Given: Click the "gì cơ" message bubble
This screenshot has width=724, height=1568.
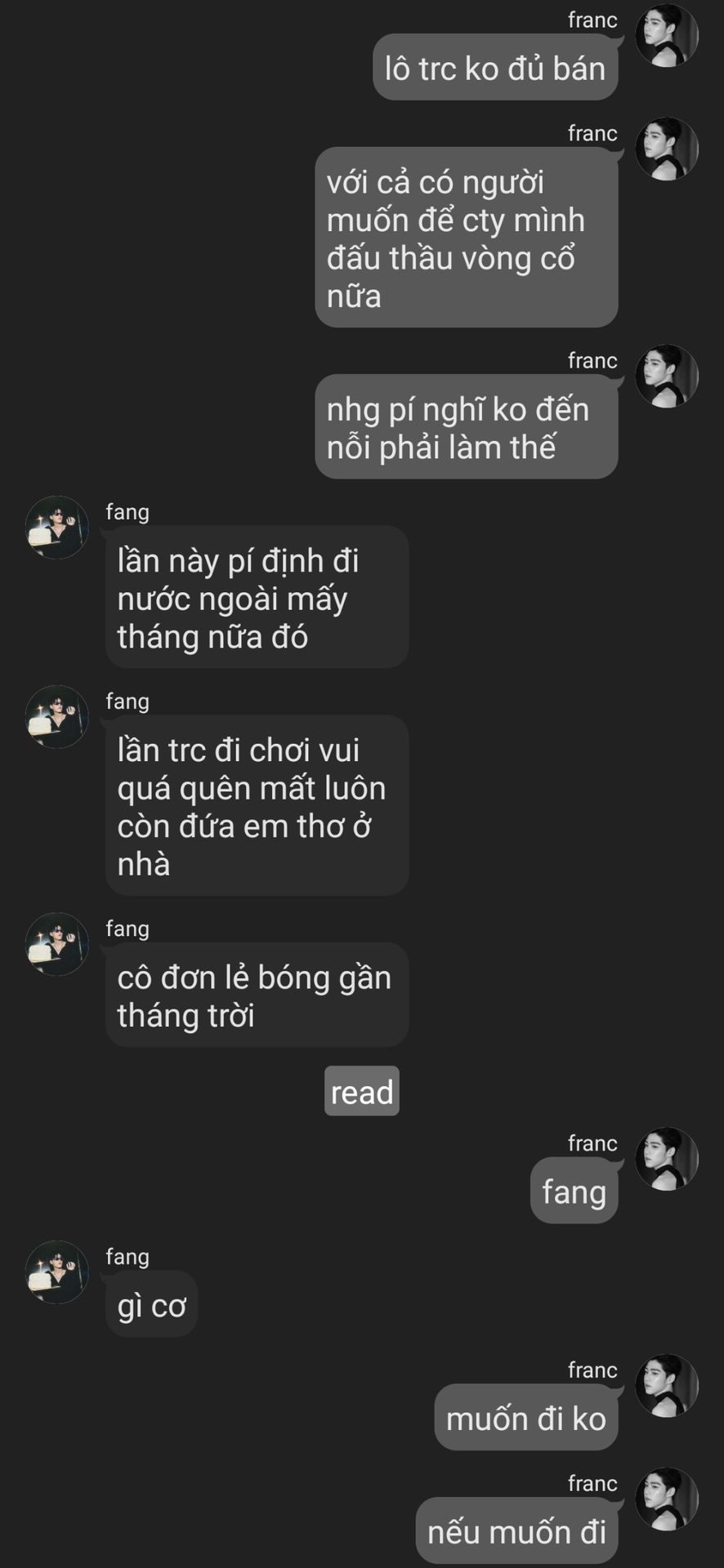Looking at the screenshot, I should 152,1304.
